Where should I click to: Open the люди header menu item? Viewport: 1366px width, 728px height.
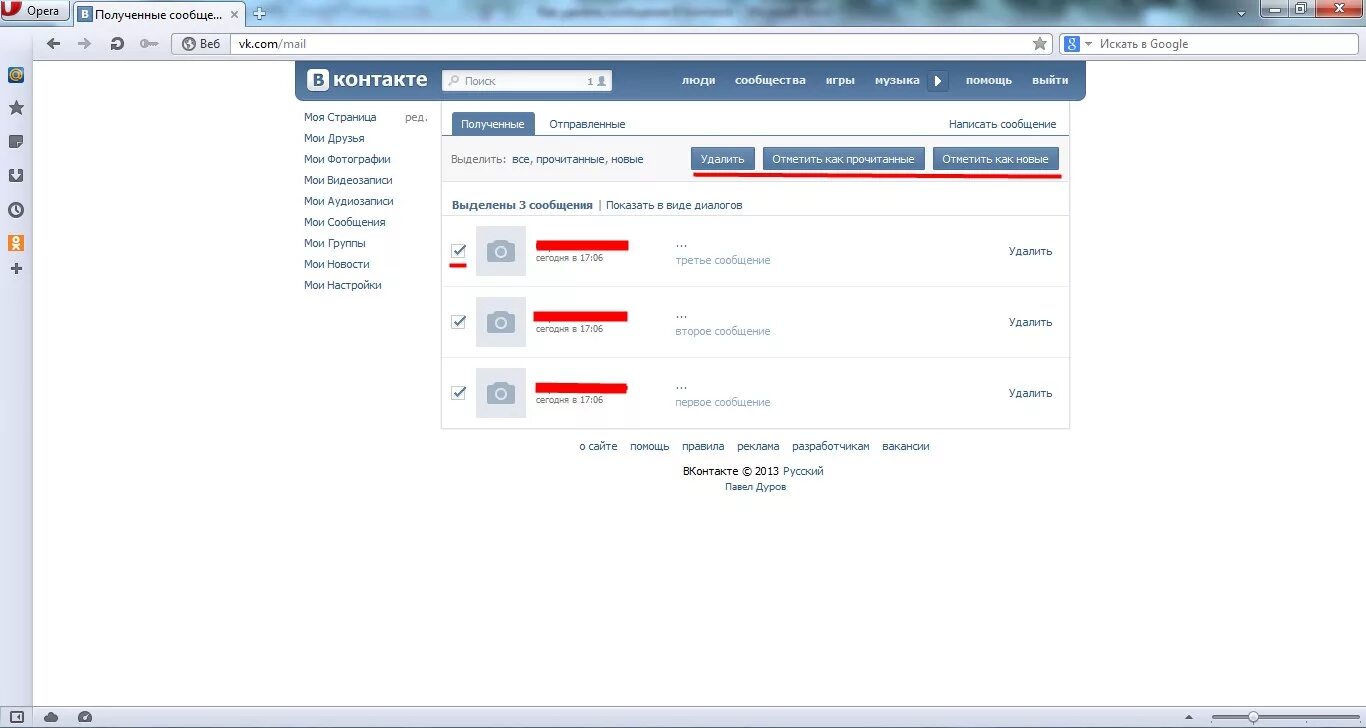[698, 80]
